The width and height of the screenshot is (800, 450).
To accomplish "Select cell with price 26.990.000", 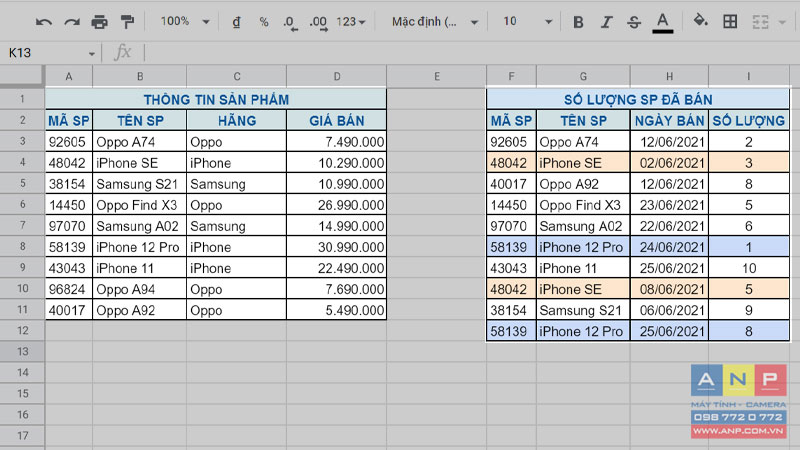I will click(337, 205).
